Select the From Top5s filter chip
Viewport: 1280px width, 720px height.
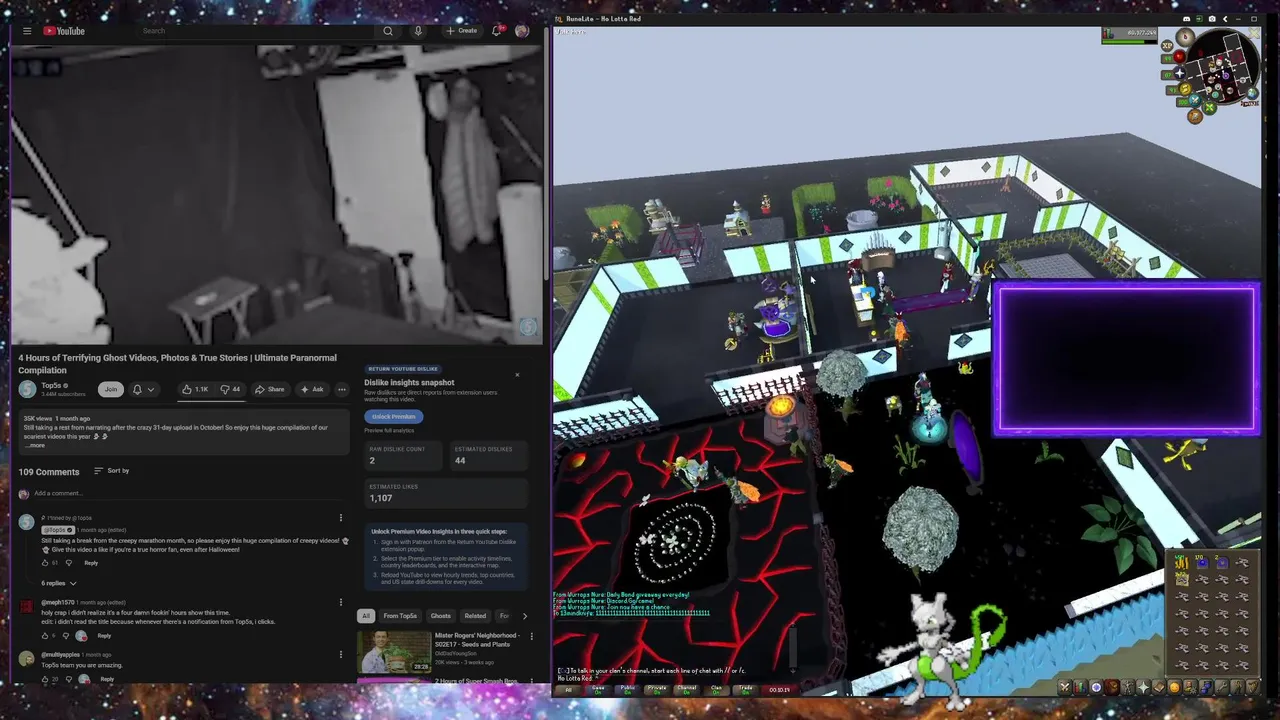[400, 616]
